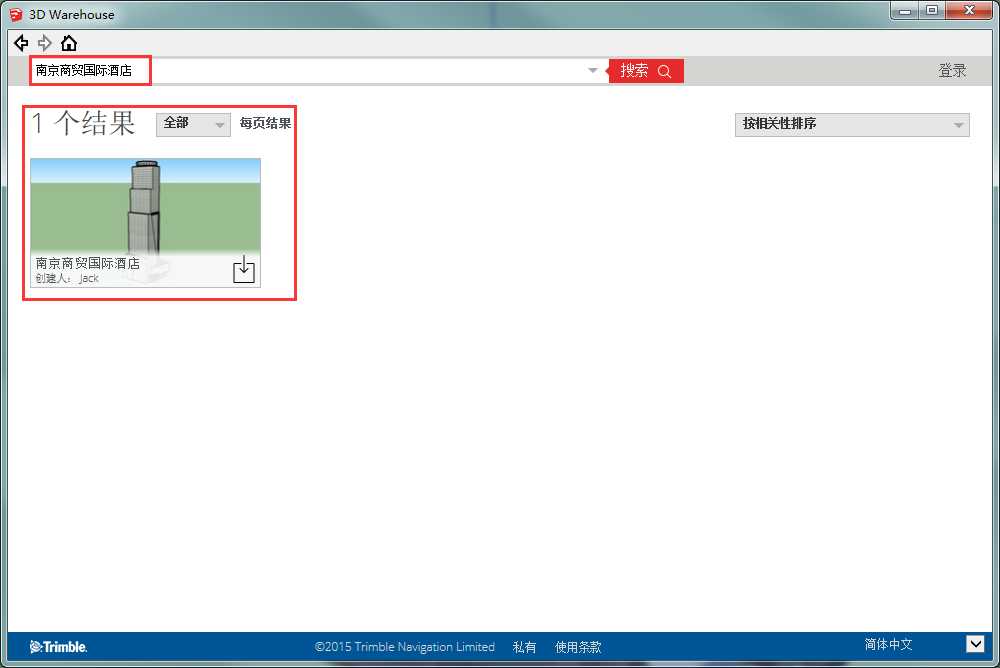Open the 南京商贸国际酒店 model title below the thumbnail
The height and width of the screenshot is (668, 1000).
pos(87,263)
